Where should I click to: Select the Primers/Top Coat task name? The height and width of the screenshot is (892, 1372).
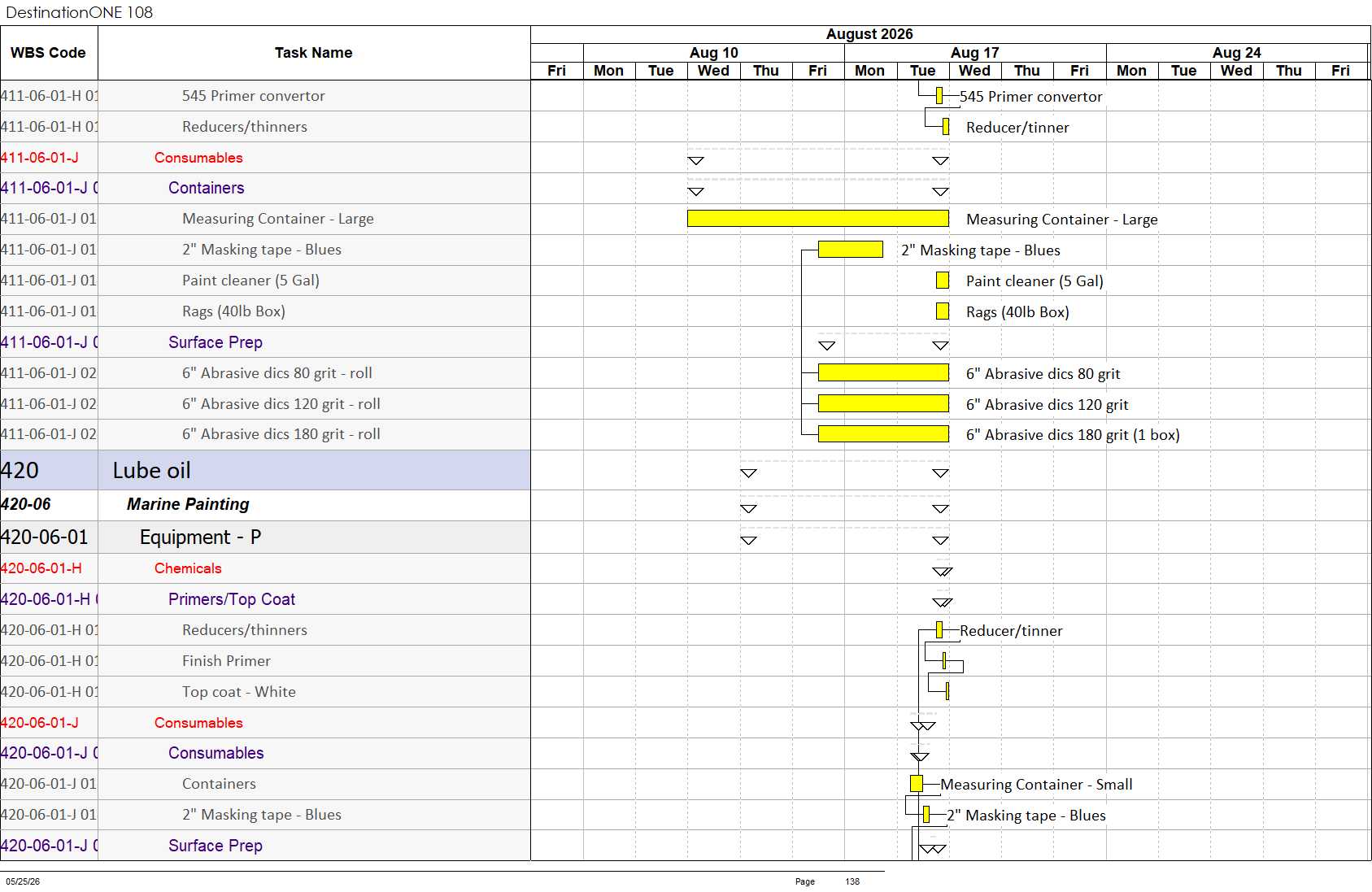(232, 599)
